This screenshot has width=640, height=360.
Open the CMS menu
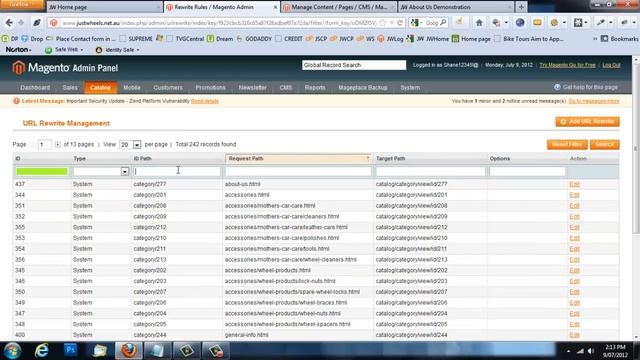(286, 88)
